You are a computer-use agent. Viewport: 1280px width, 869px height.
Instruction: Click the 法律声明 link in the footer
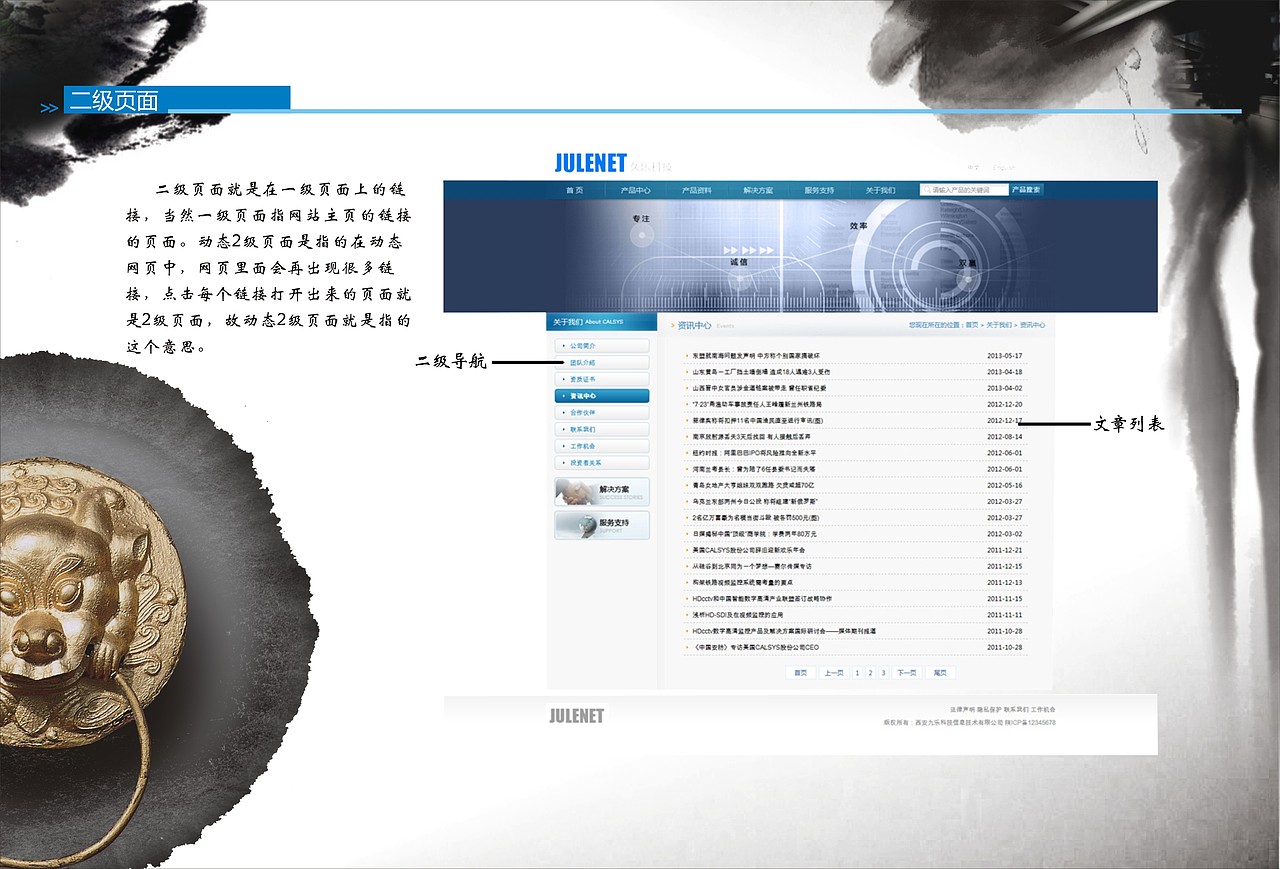click(x=961, y=709)
